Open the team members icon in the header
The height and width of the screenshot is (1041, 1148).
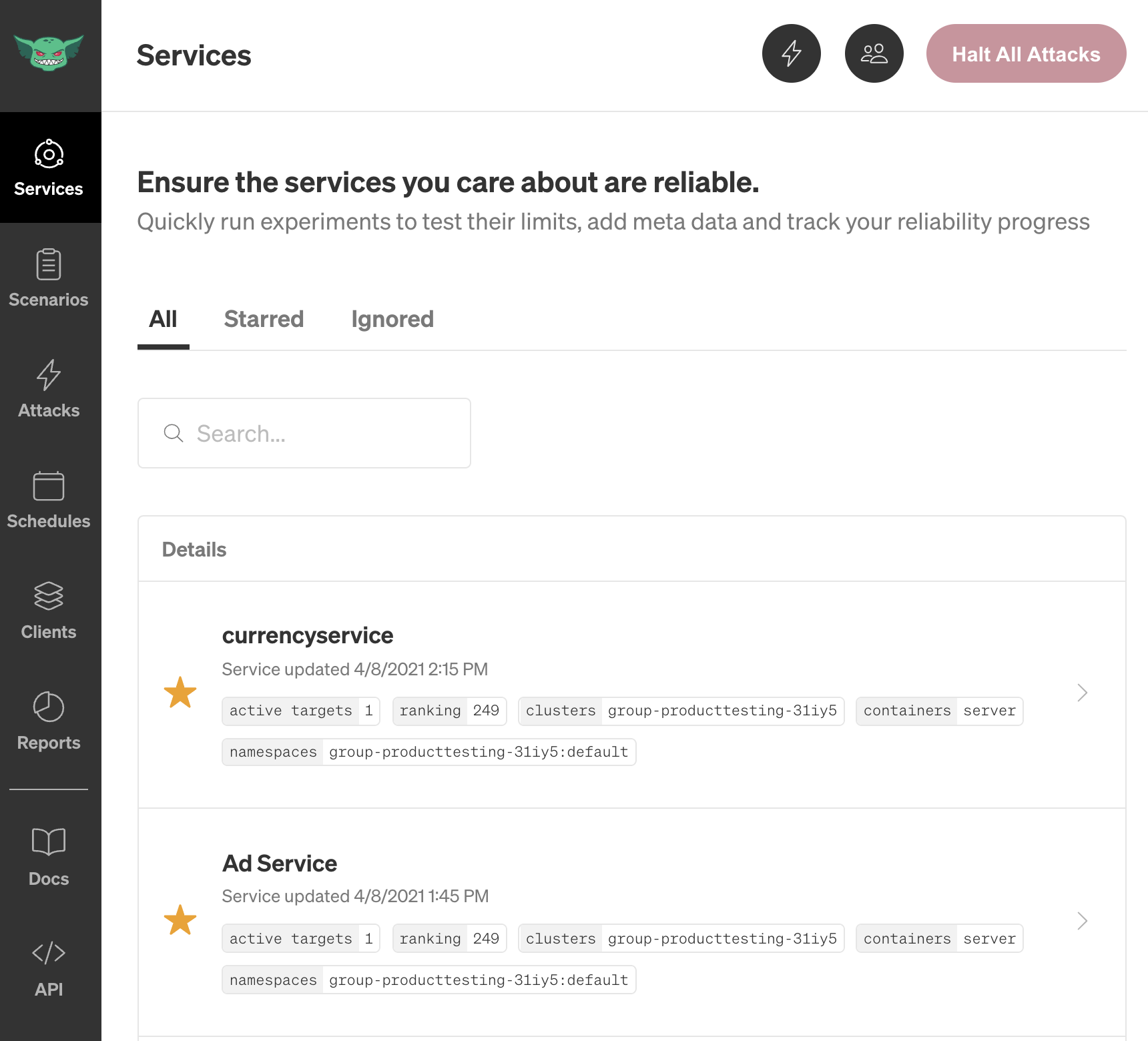pyautogui.click(x=874, y=53)
